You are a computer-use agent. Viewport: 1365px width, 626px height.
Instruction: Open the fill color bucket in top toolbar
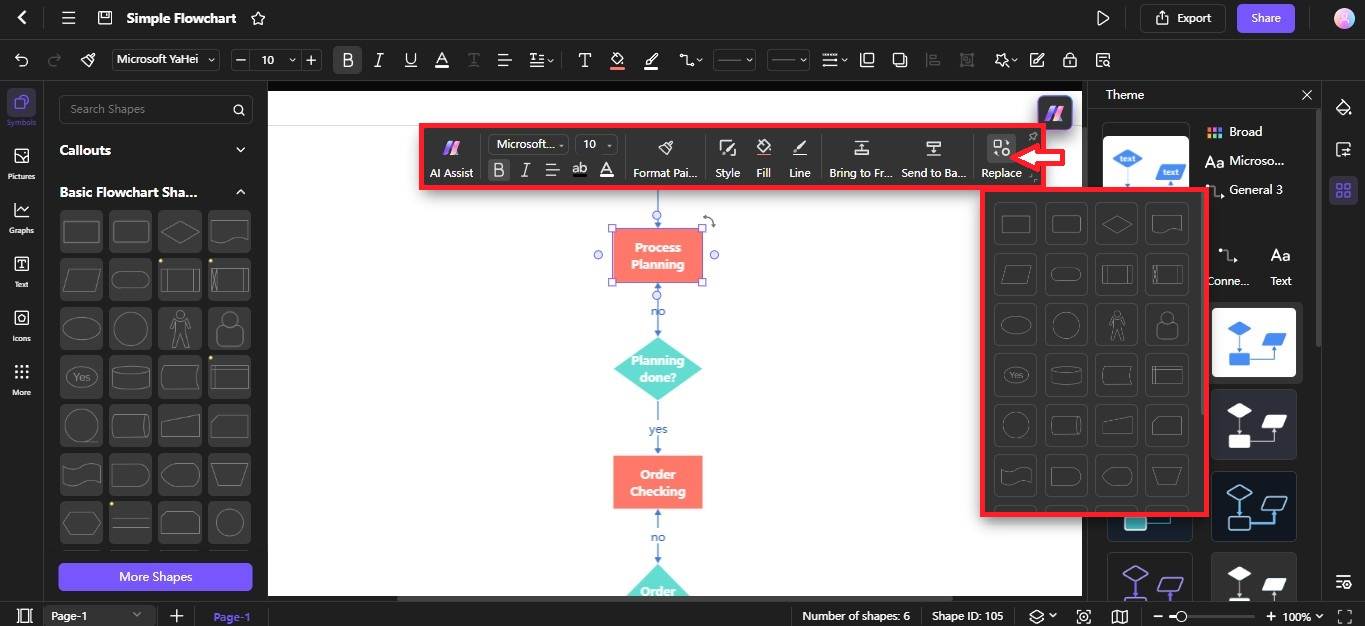click(617, 60)
